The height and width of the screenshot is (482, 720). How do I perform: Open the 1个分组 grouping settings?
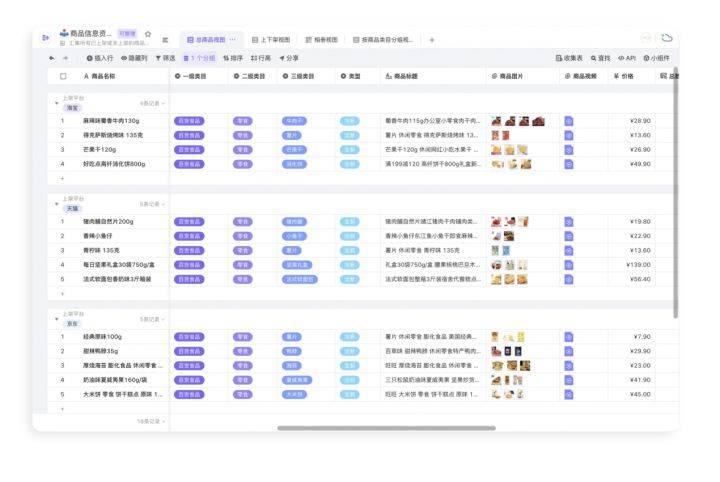(x=199, y=58)
